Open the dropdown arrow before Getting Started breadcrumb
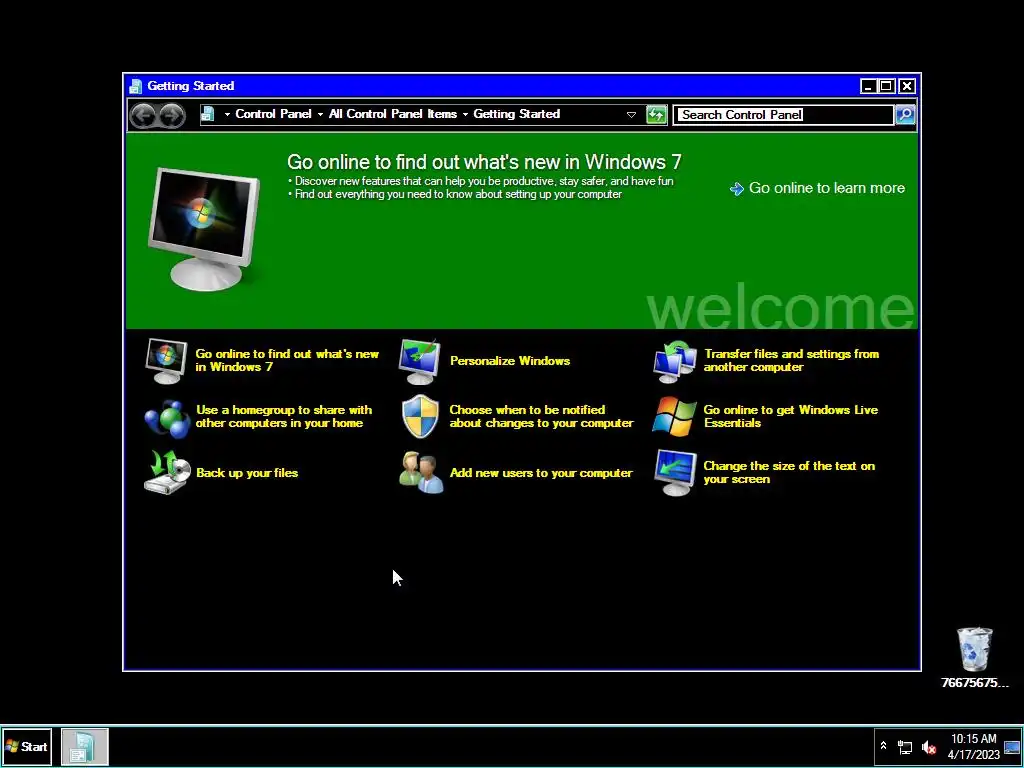This screenshot has height=768, width=1024. pos(465,114)
